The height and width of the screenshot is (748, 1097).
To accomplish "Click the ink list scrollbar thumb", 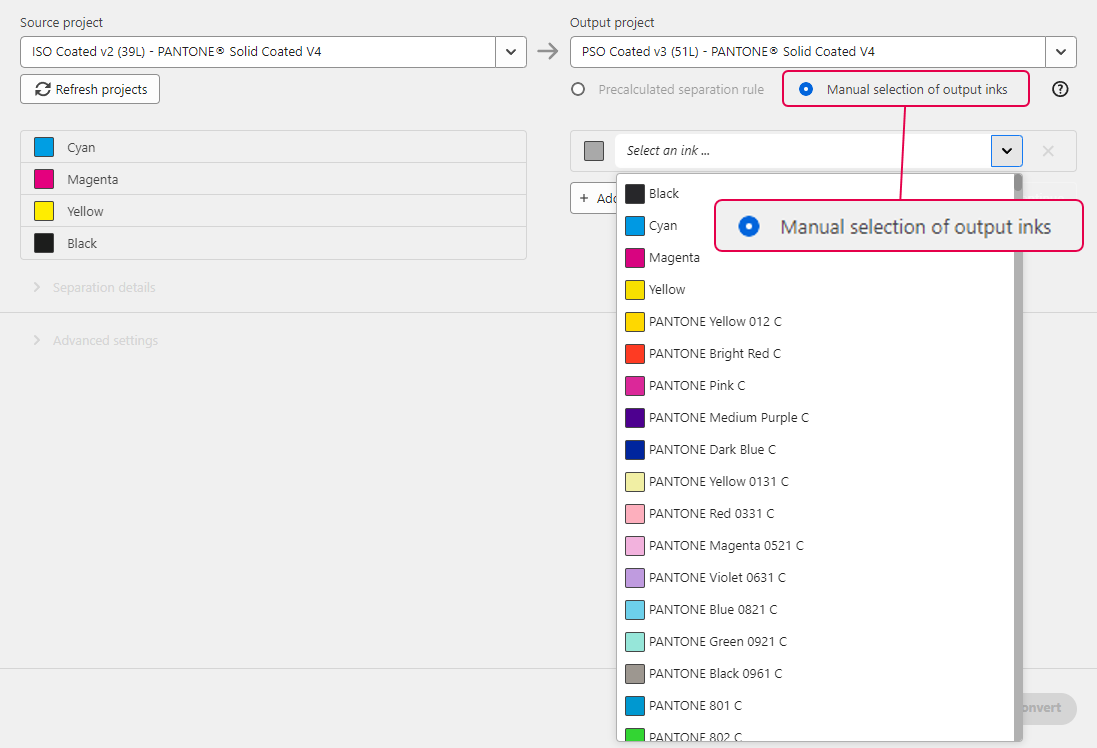I will (x=1018, y=183).
